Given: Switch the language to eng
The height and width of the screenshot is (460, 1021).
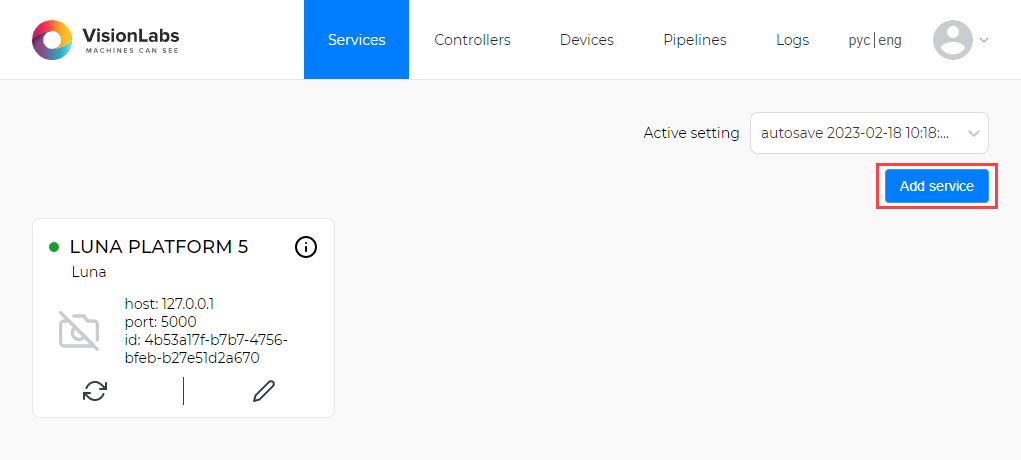Looking at the screenshot, I should pyautogui.click(x=890, y=40).
